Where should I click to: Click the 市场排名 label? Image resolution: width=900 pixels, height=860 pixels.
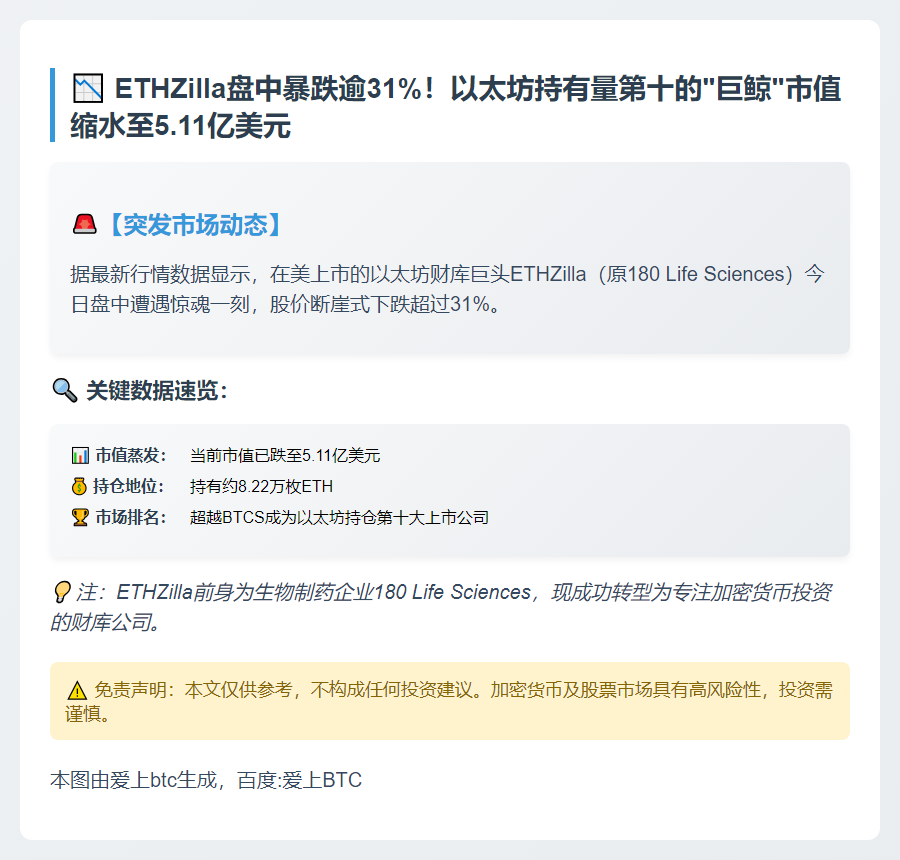coord(131,518)
